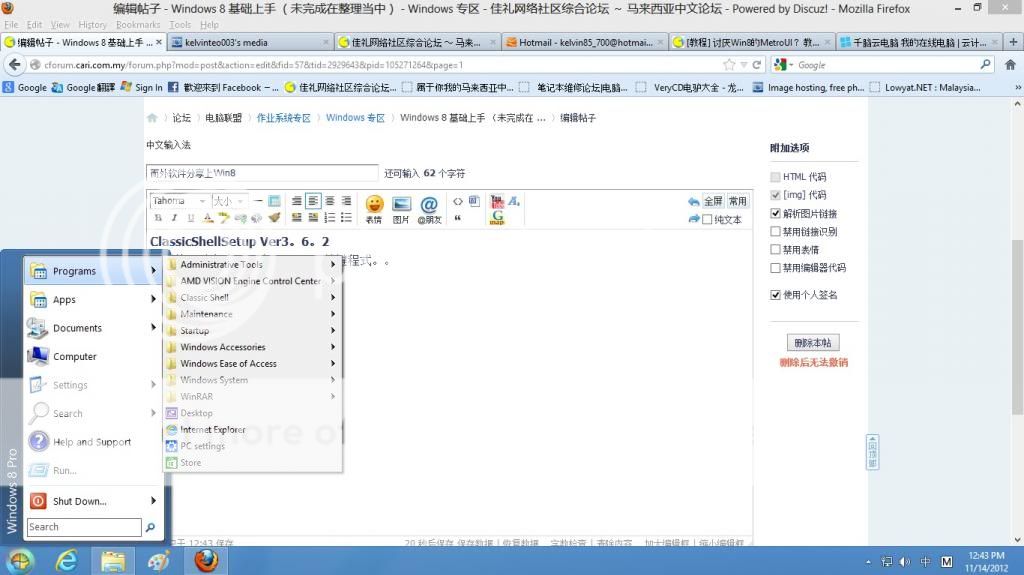
Task: Open Internet Explorer from the taskbar
Action: 67,560
